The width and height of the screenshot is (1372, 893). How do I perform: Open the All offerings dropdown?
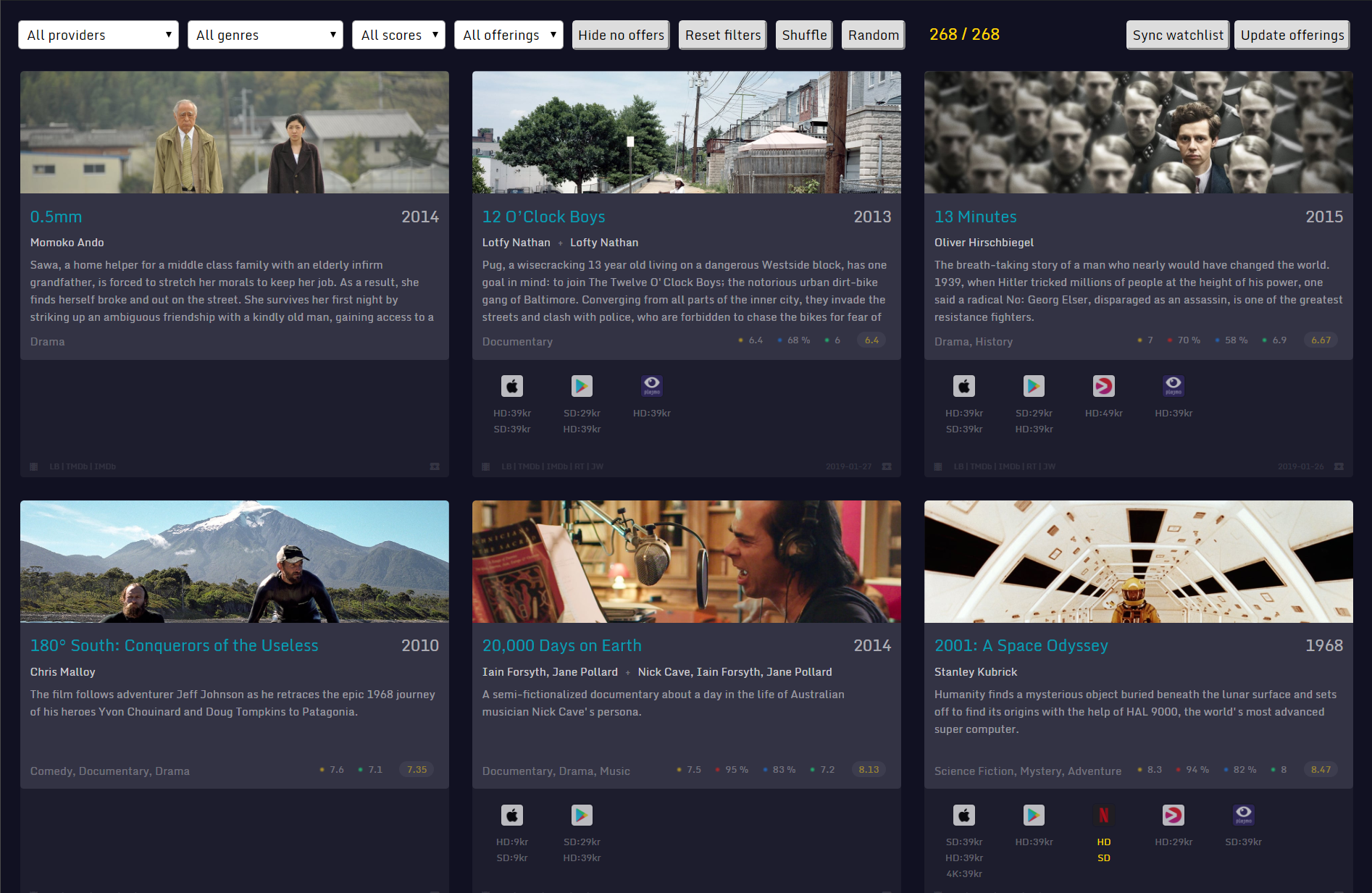(509, 35)
